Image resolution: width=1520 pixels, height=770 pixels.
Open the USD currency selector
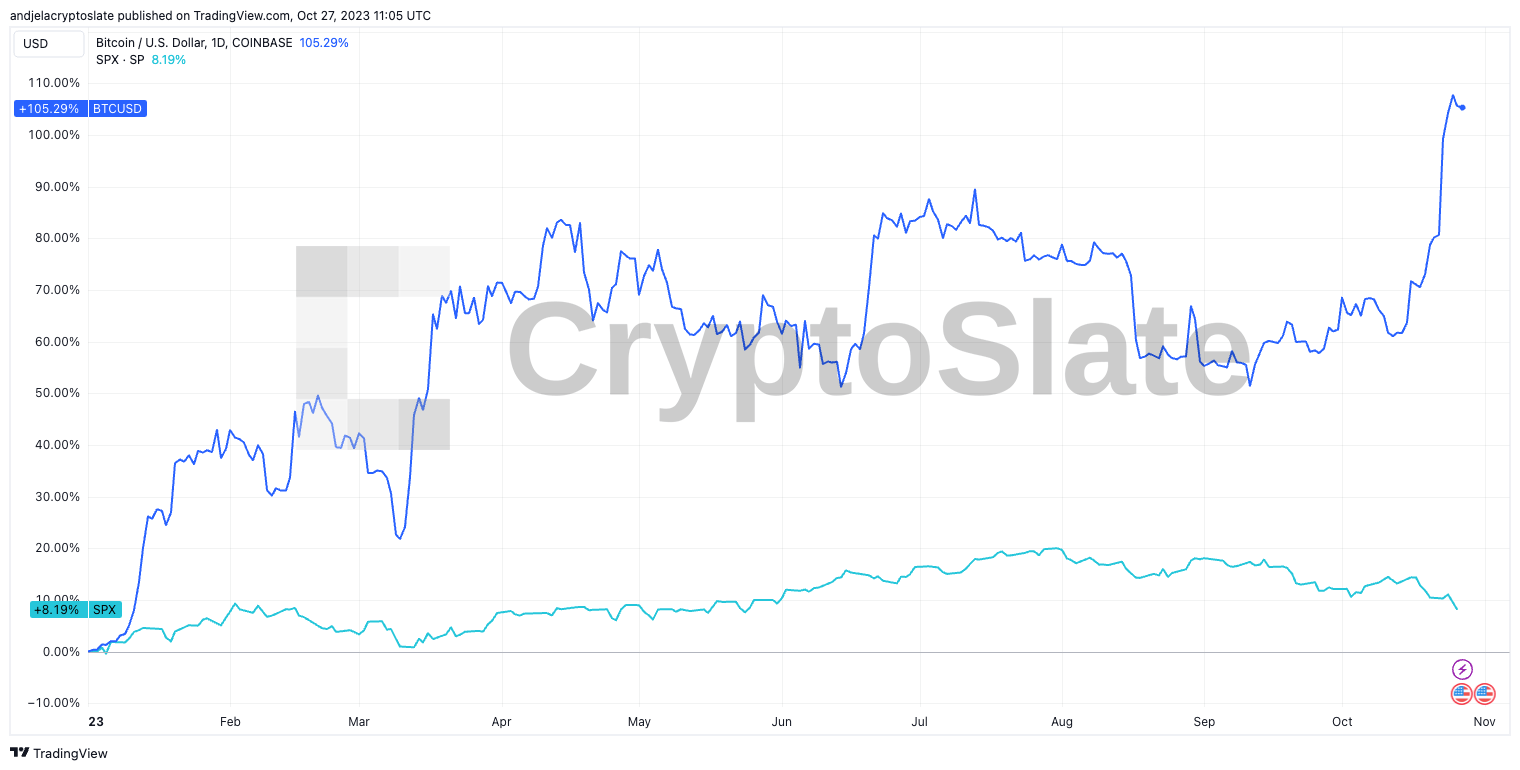click(x=48, y=43)
